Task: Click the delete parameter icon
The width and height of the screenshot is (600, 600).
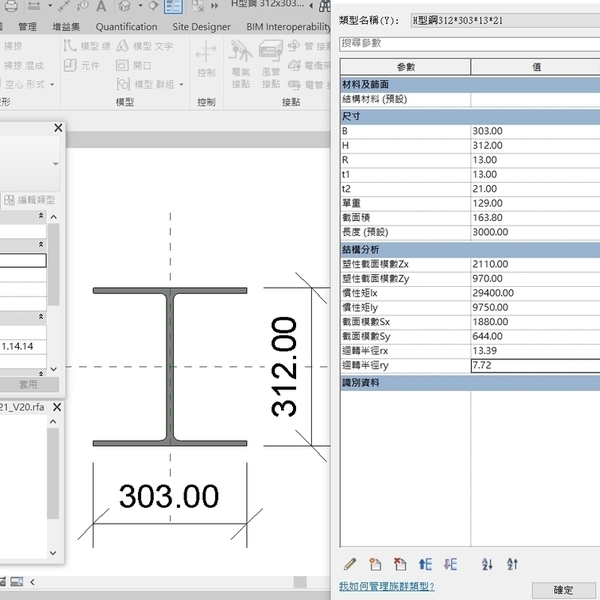Action: click(x=400, y=564)
